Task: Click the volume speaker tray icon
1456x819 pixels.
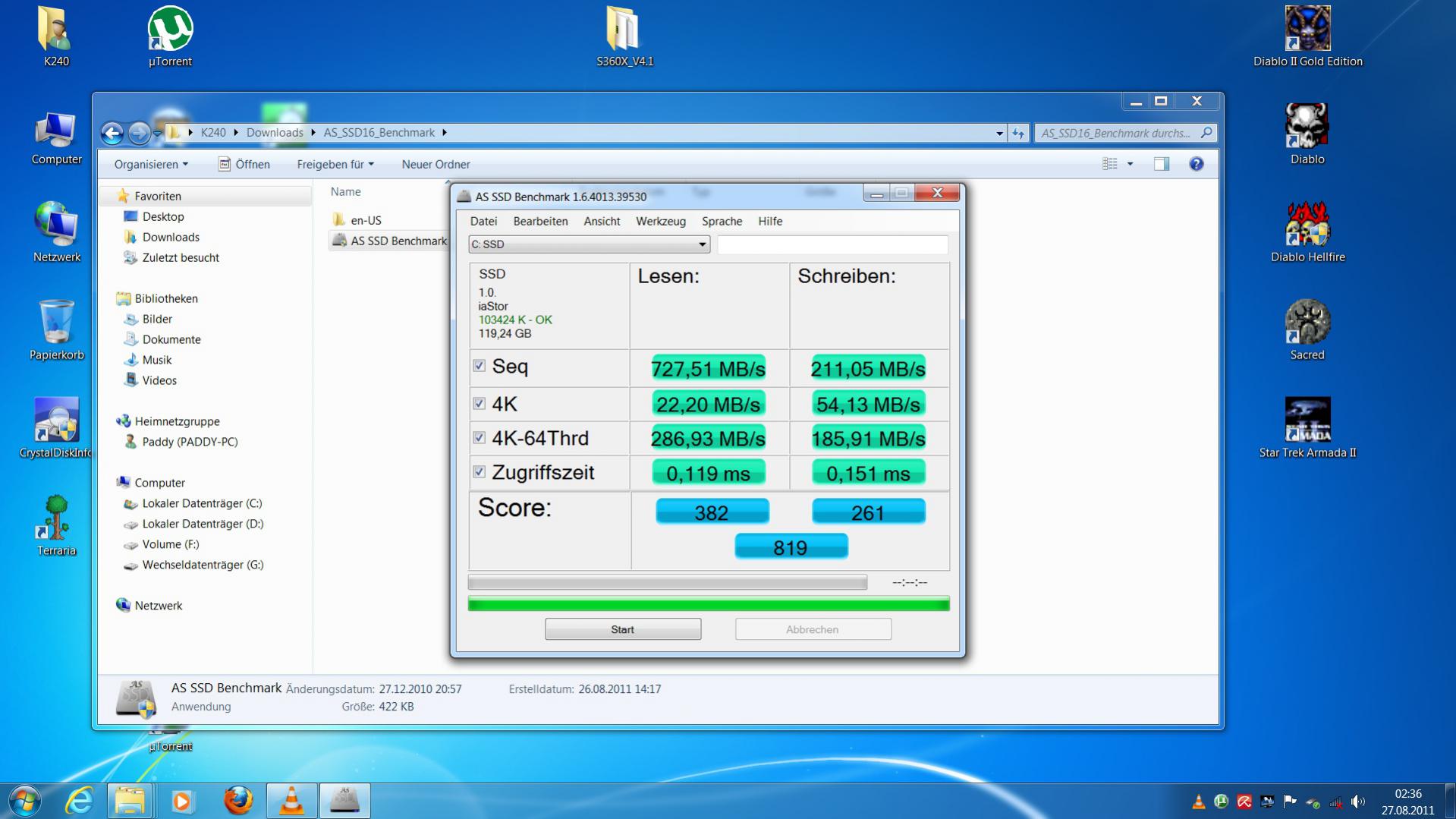Action: coord(1357,802)
